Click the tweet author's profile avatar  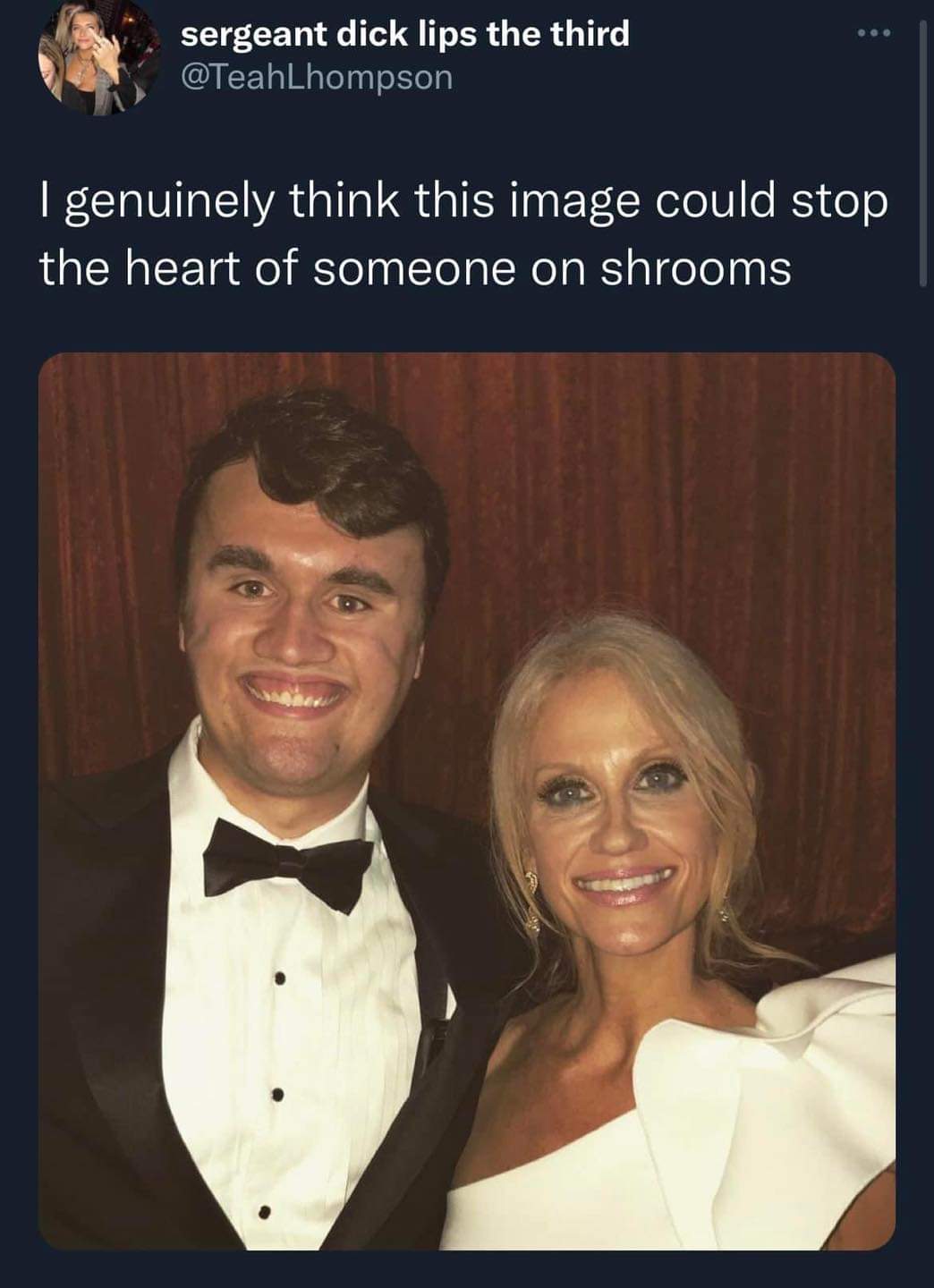tap(93, 58)
